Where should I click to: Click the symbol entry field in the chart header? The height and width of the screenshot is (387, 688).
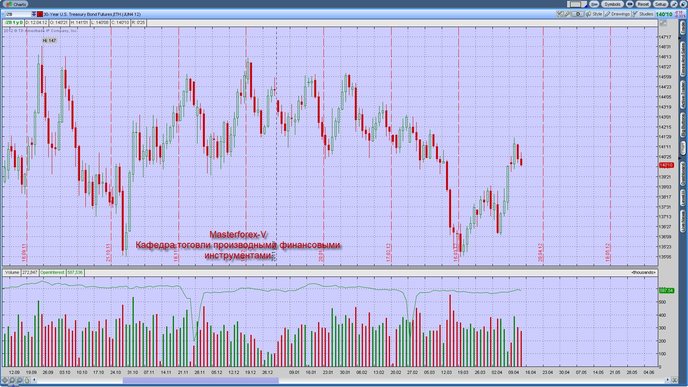(18, 14)
